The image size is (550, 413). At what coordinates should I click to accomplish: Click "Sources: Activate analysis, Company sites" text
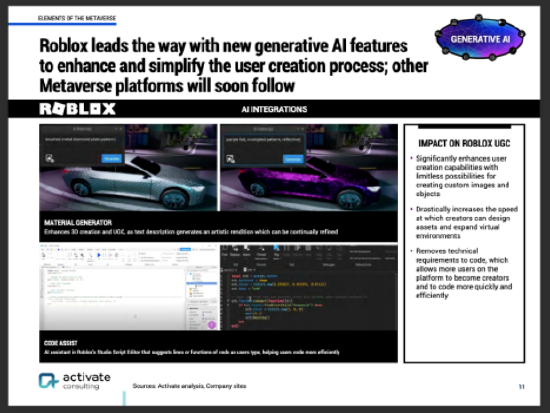(189, 386)
